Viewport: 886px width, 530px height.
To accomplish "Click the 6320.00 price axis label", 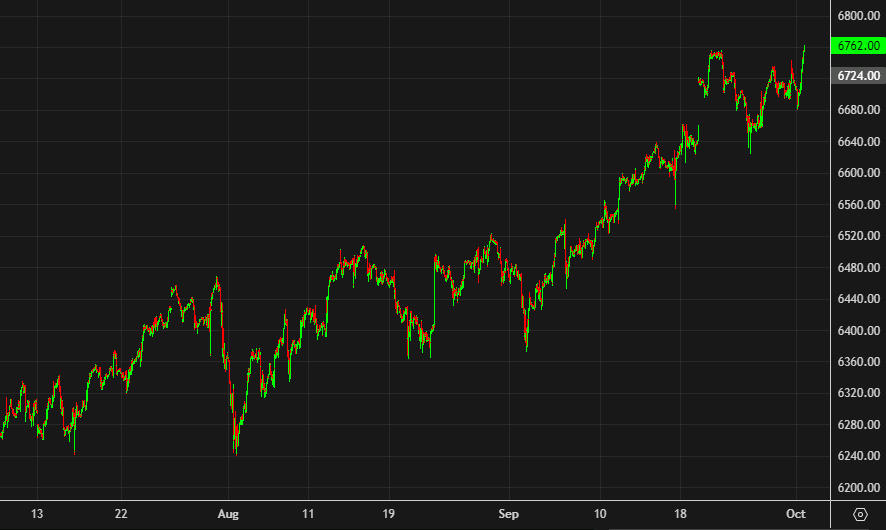I will tap(859, 393).
